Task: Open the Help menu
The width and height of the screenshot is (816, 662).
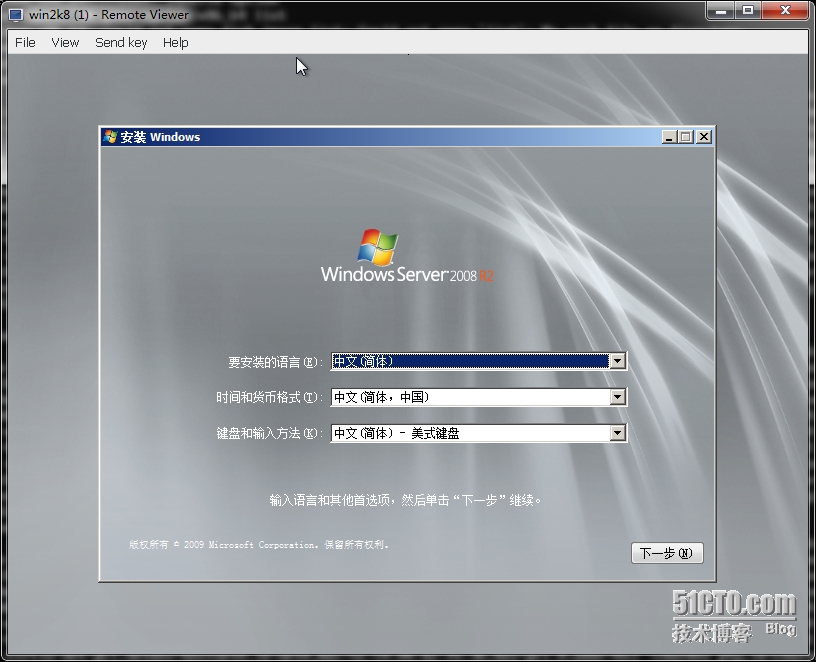Action: (x=175, y=43)
